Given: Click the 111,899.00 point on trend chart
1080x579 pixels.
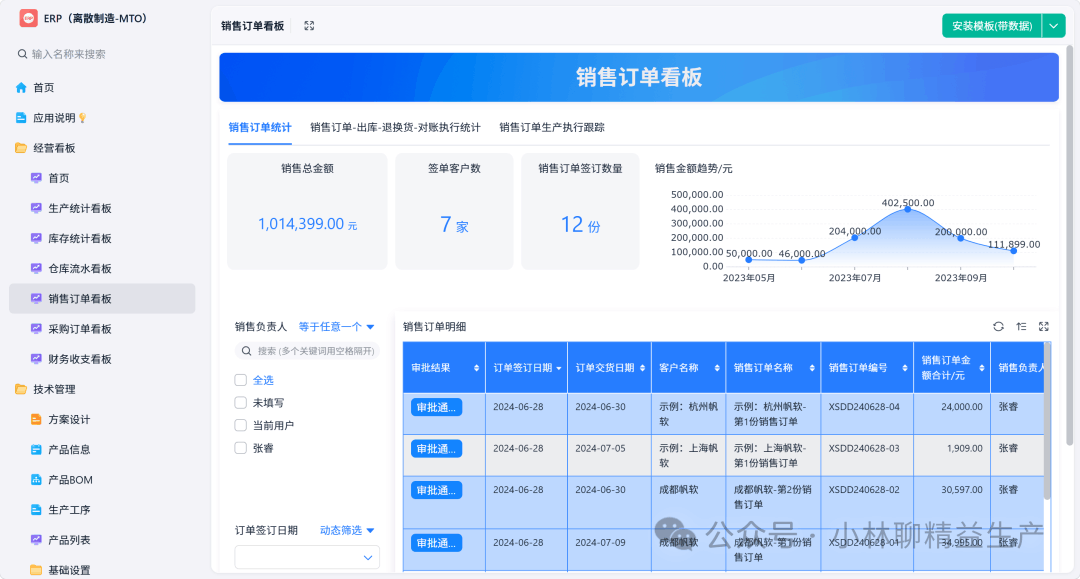Looking at the screenshot, I should [x=1014, y=251].
